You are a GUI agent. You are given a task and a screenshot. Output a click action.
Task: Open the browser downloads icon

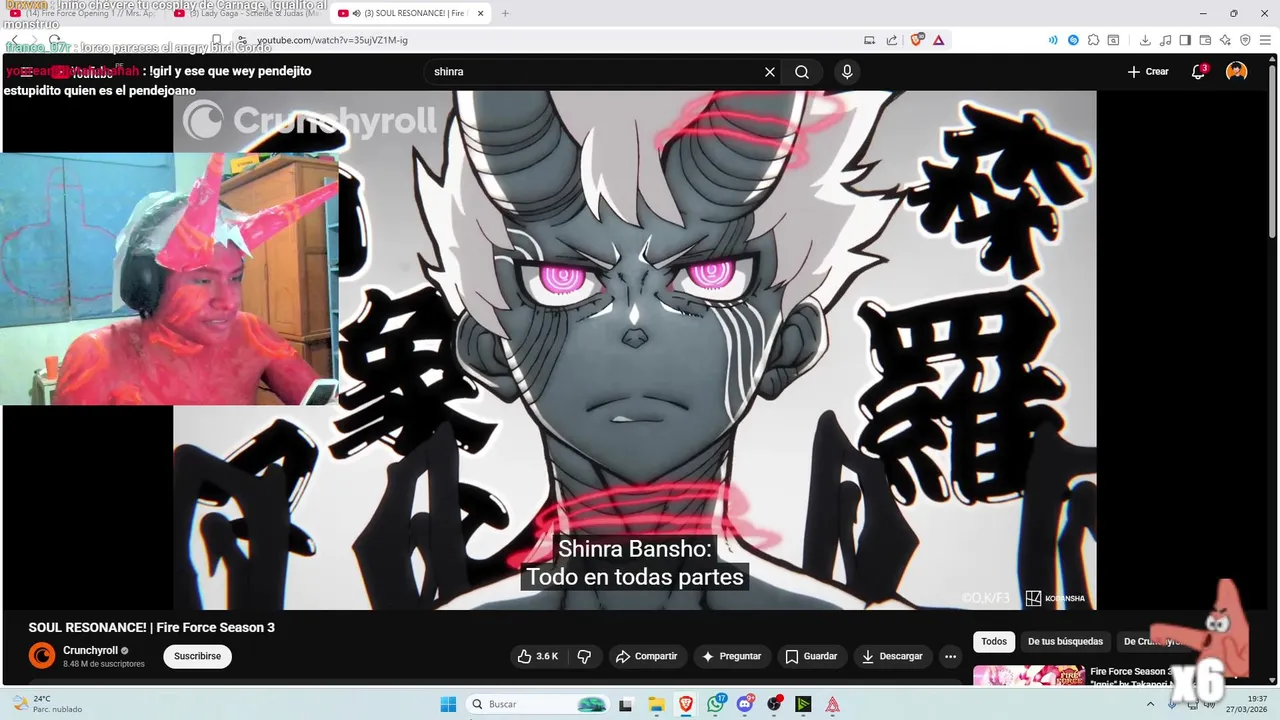pyautogui.click(x=1145, y=40)
